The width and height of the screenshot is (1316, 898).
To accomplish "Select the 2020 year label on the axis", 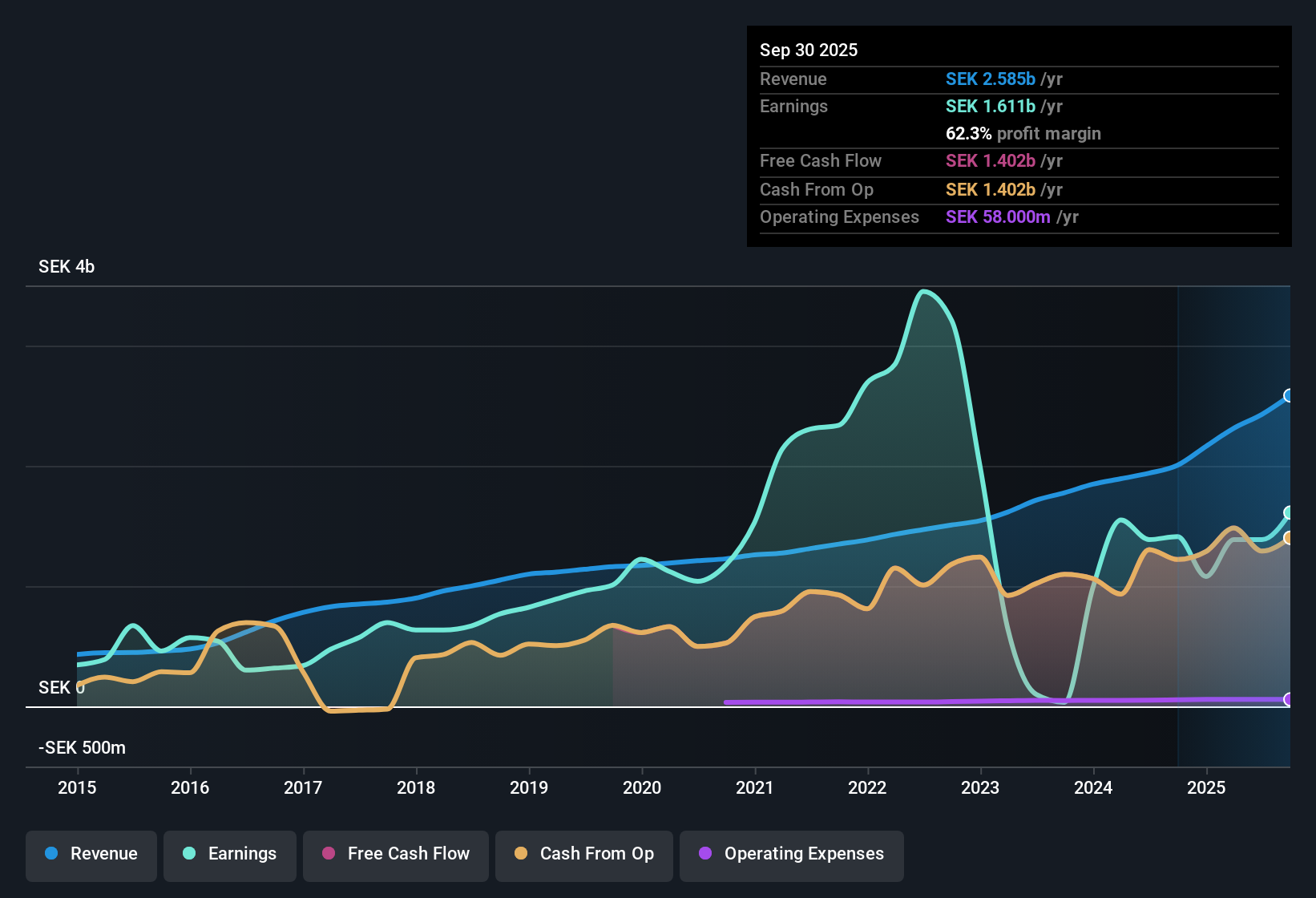I will point(642,788).
